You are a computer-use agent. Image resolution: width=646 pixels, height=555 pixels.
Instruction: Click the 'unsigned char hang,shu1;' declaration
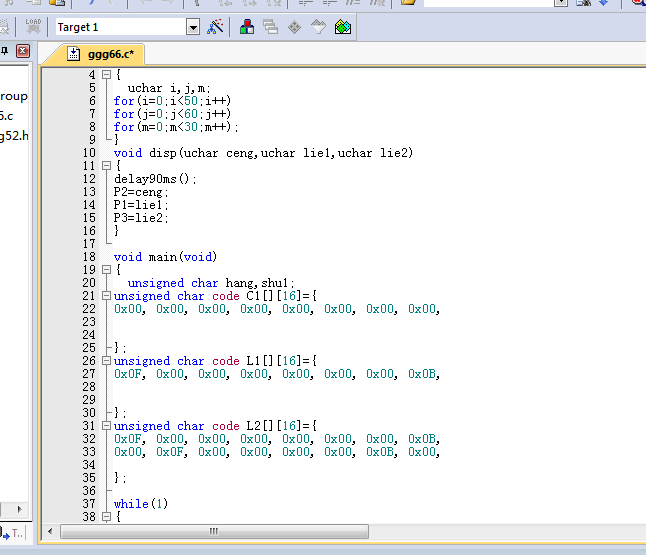211,283
